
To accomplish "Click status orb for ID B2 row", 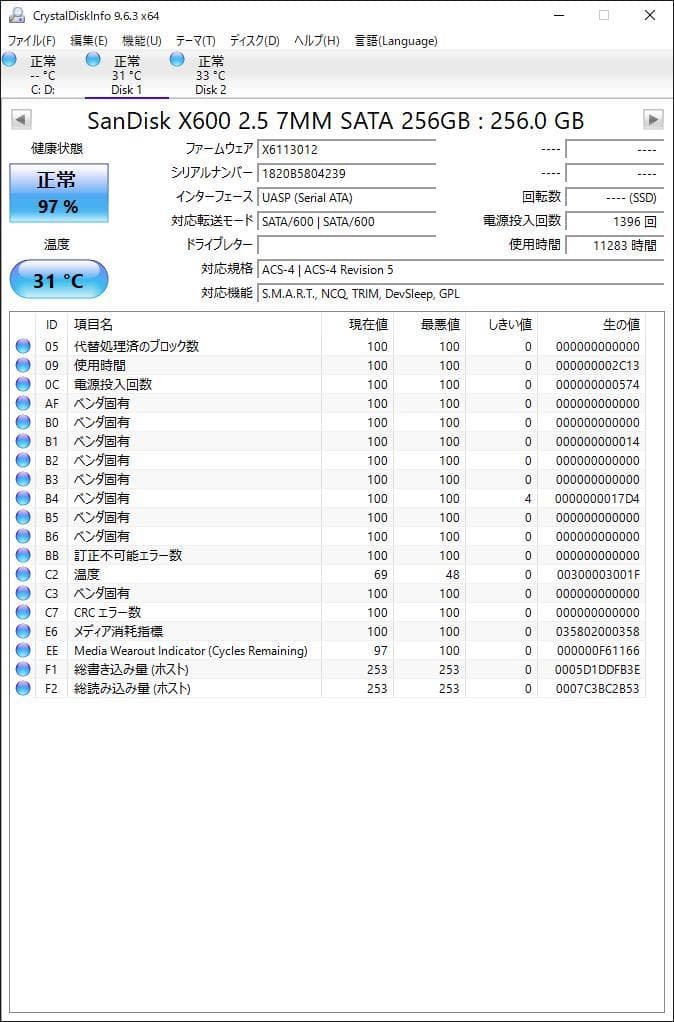I will tap(23, 460).
